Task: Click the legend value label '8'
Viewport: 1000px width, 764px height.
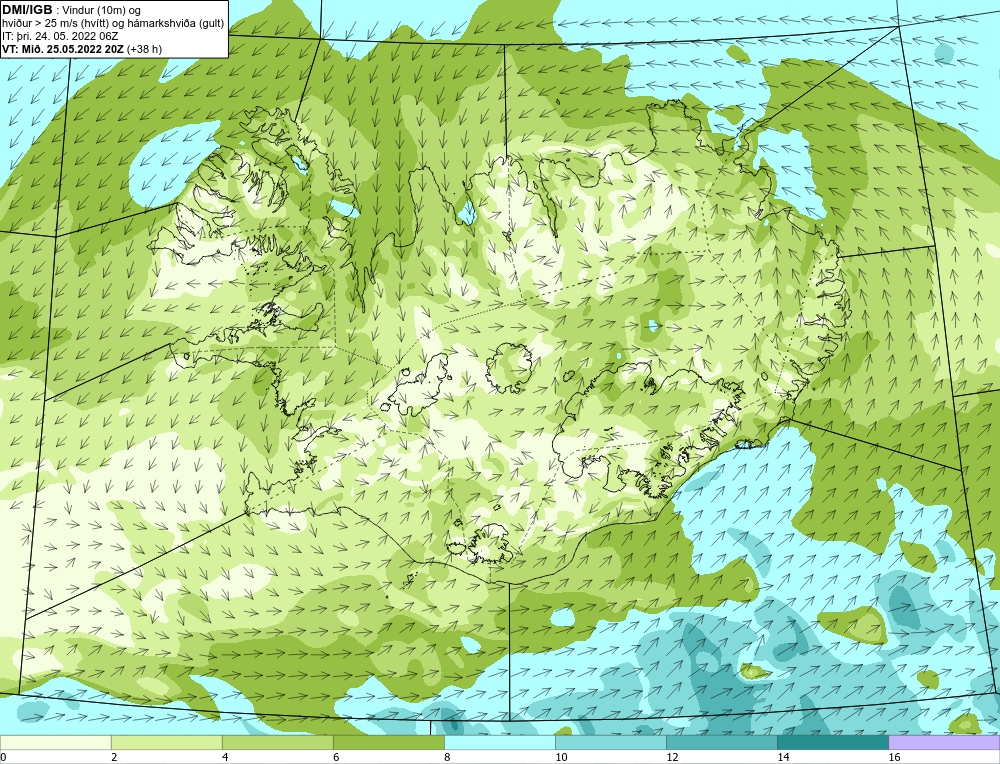Action: tap(447, 757)
